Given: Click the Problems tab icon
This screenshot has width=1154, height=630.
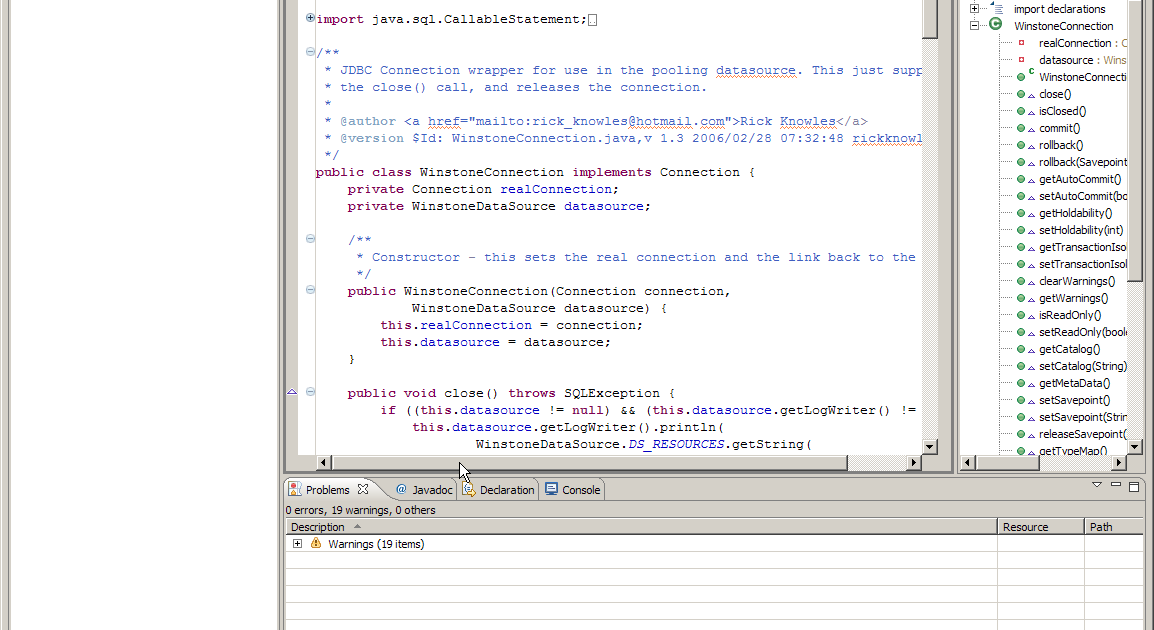Looking at the screenshot, I should click(x=294, y=489).
